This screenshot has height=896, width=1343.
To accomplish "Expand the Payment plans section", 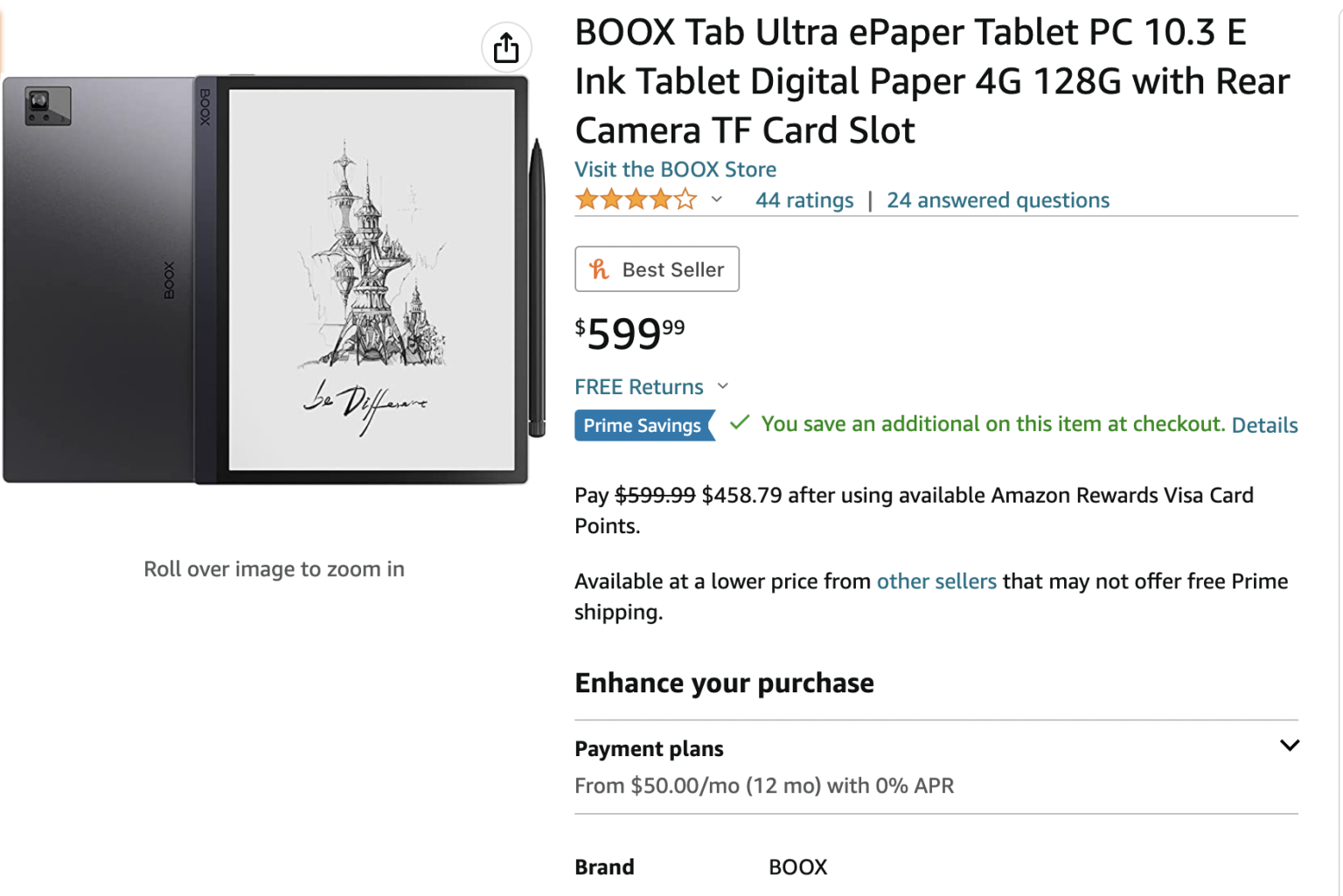I will click(x=1291, y=746).
